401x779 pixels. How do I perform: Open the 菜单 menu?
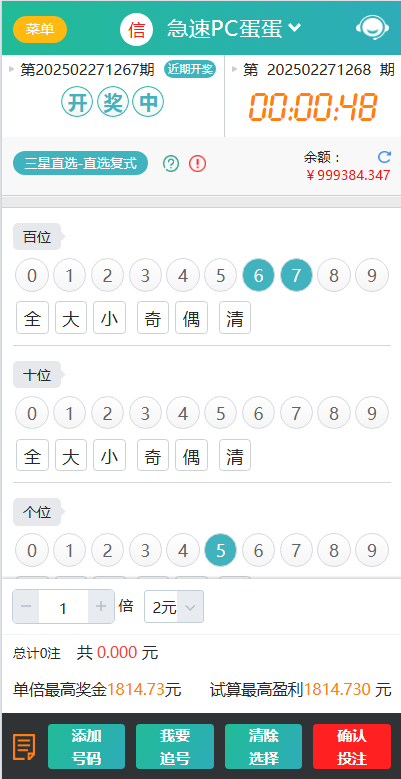[x=40, y=29]
